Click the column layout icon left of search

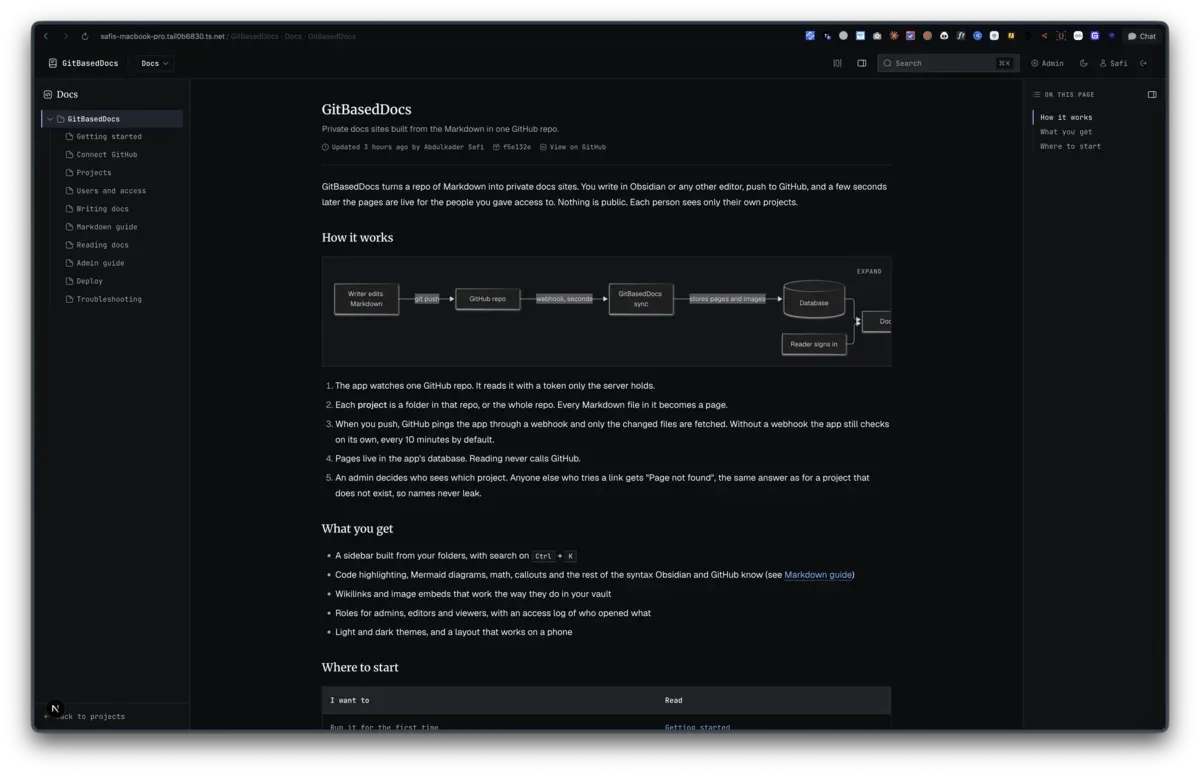tap(838, 63)
